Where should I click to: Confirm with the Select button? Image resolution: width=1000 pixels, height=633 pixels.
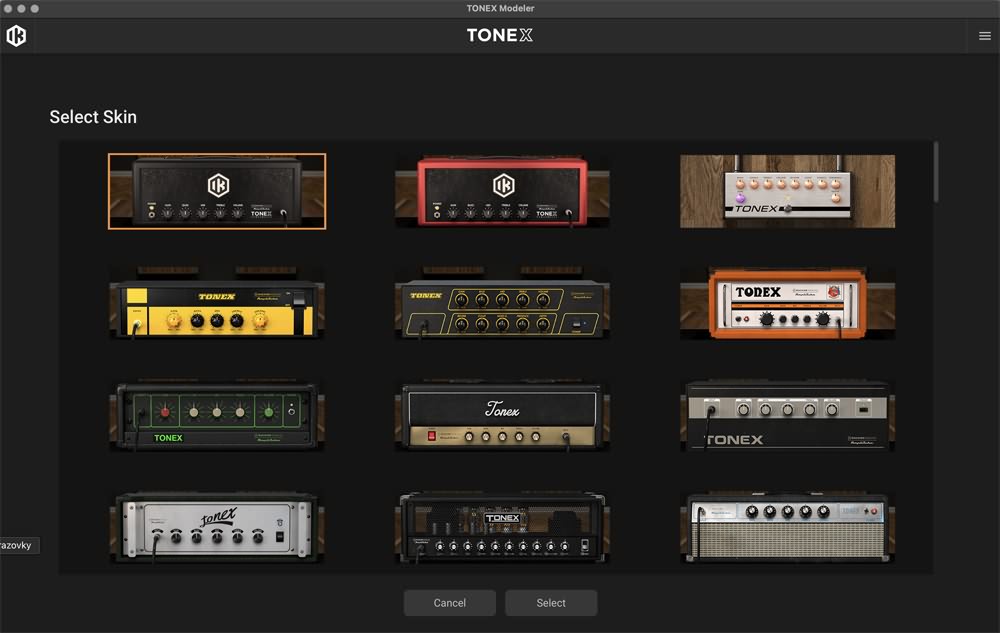coord(551,603)
